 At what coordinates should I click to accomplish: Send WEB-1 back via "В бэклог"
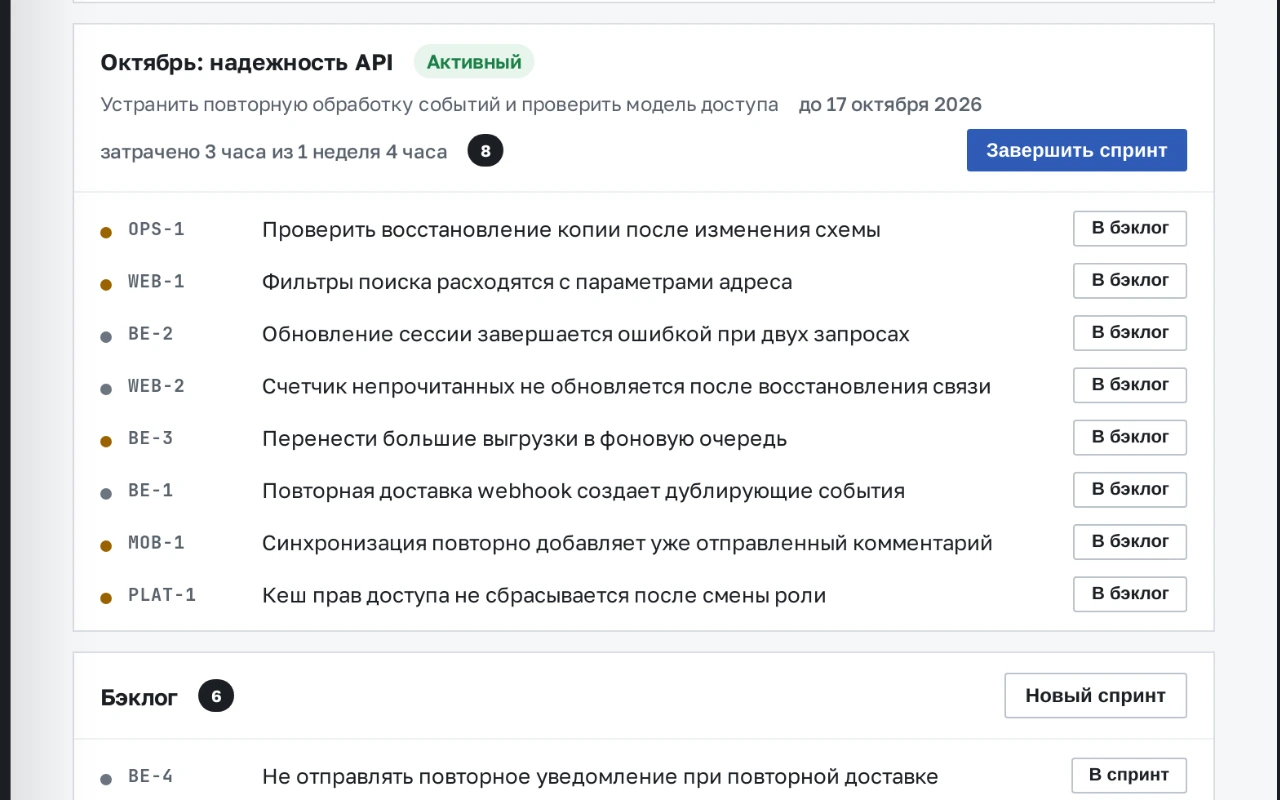(x=1130, y=280)
